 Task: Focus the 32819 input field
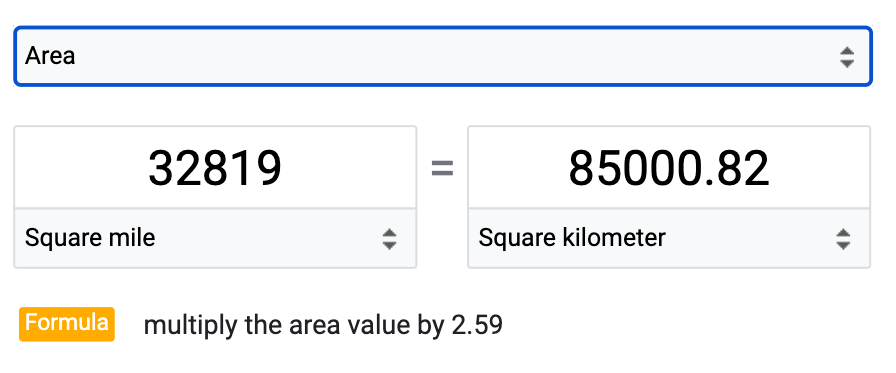[215, 167]
